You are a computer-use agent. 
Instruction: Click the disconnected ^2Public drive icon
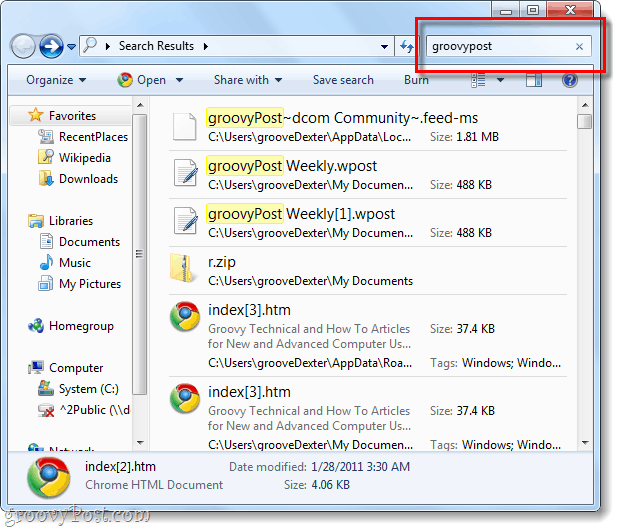point(46,410)
